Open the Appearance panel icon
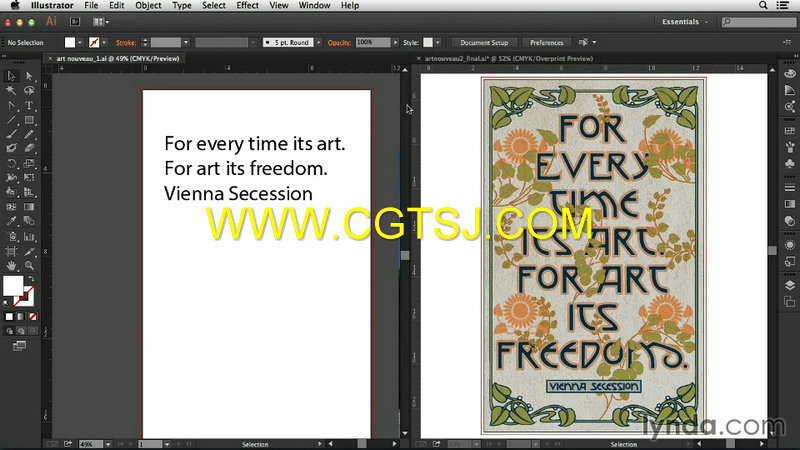 pyautogui.click(x=790, y=245)
